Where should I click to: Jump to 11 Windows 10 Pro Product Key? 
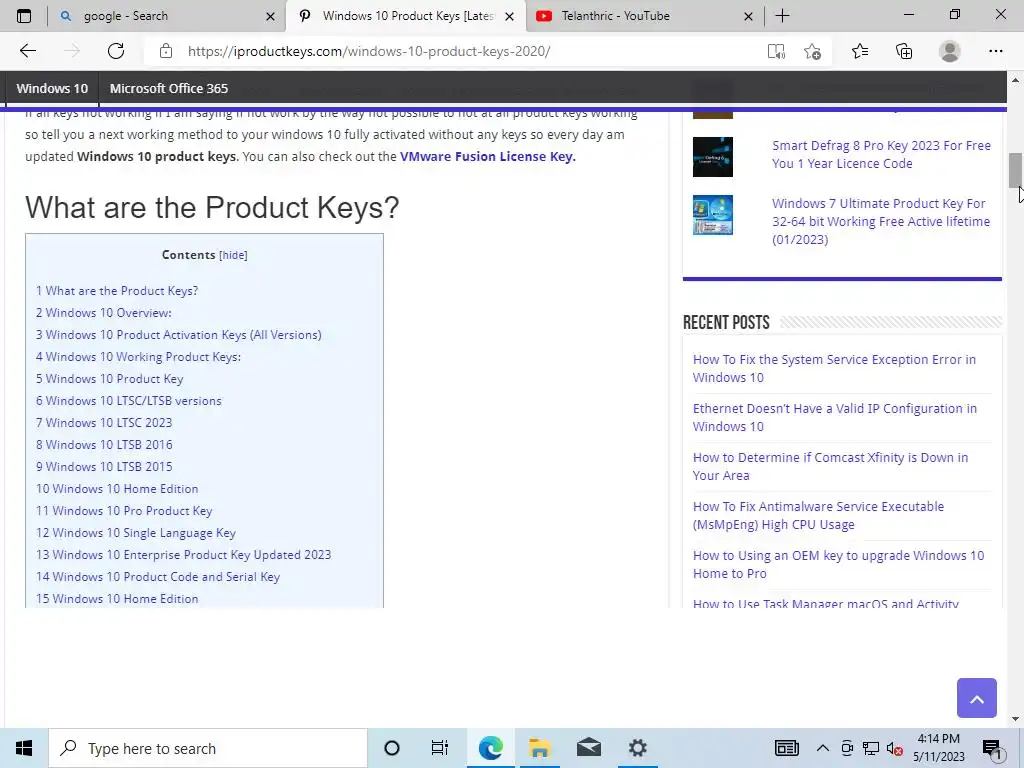124,511
